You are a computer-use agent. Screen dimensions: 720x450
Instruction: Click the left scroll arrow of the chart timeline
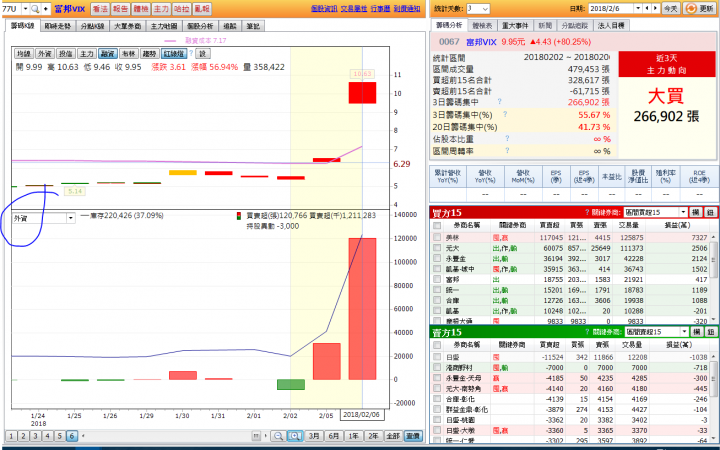tap(83, 436)
